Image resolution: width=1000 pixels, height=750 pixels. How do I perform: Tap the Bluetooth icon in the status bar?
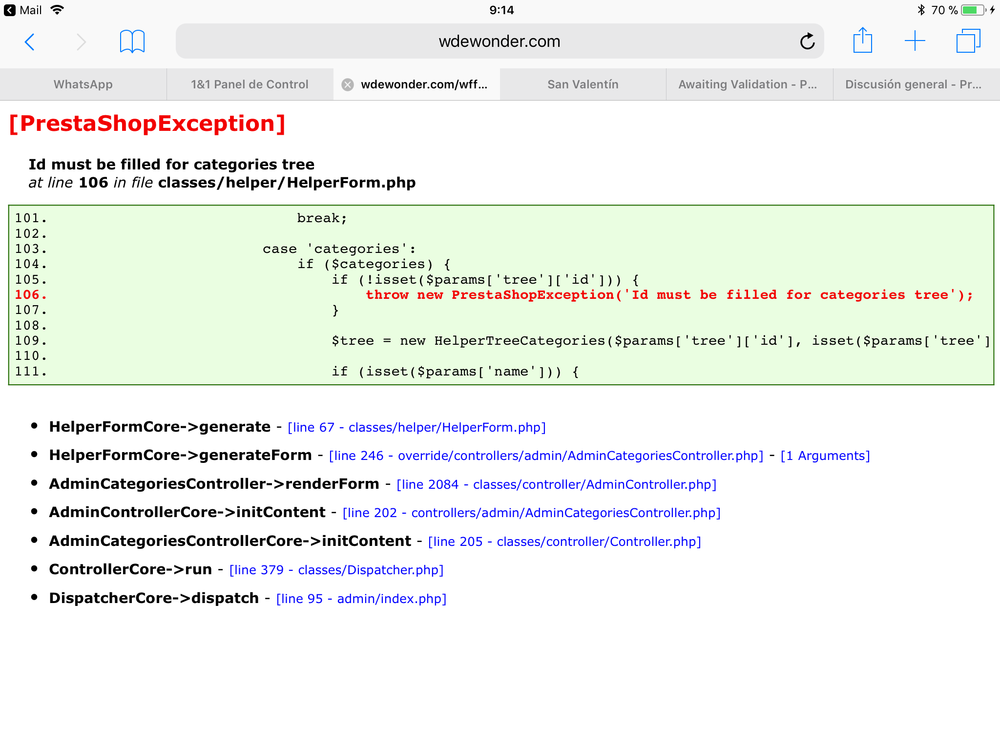920,10
